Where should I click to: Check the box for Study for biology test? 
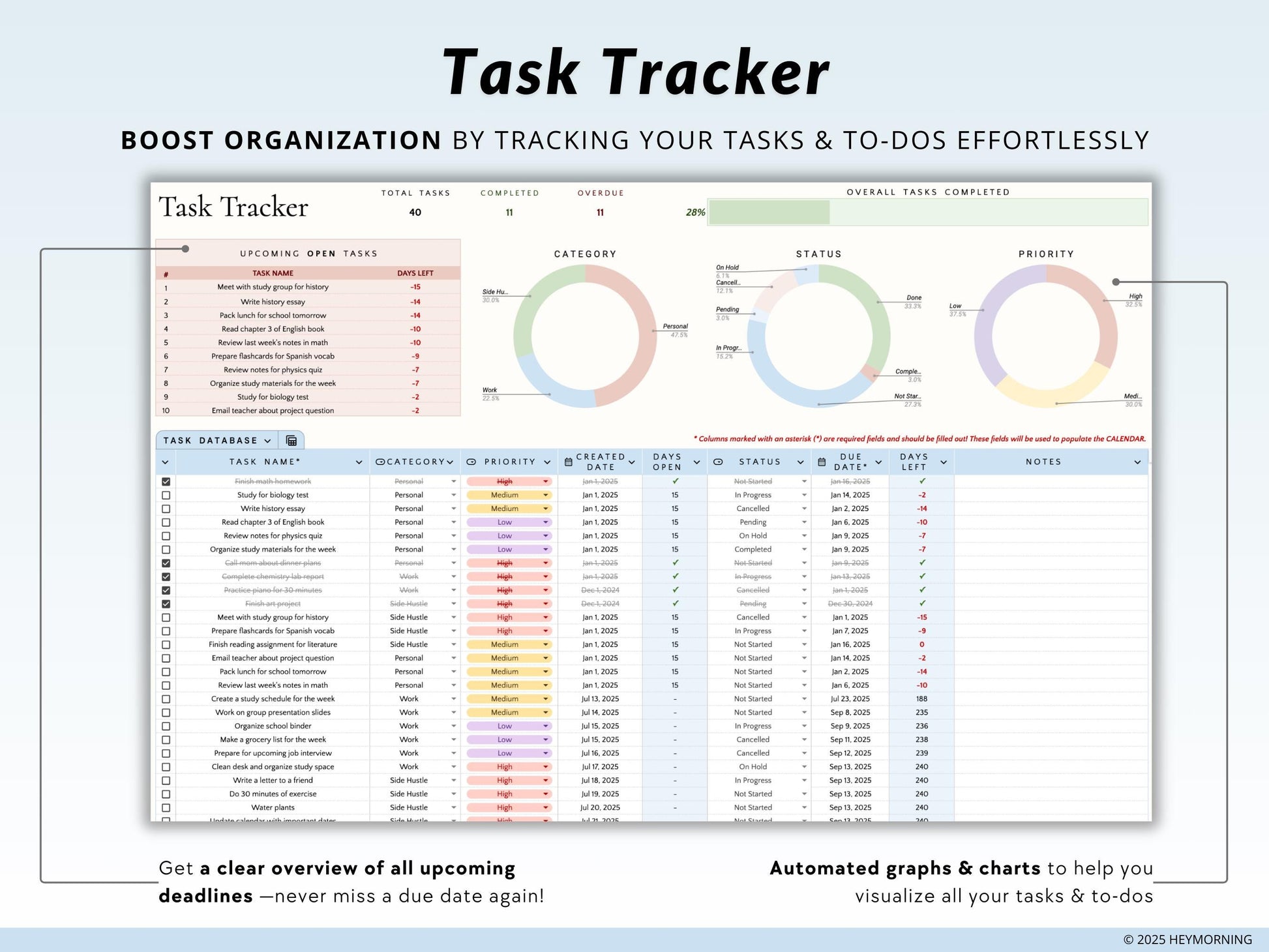tap(166, 496)
